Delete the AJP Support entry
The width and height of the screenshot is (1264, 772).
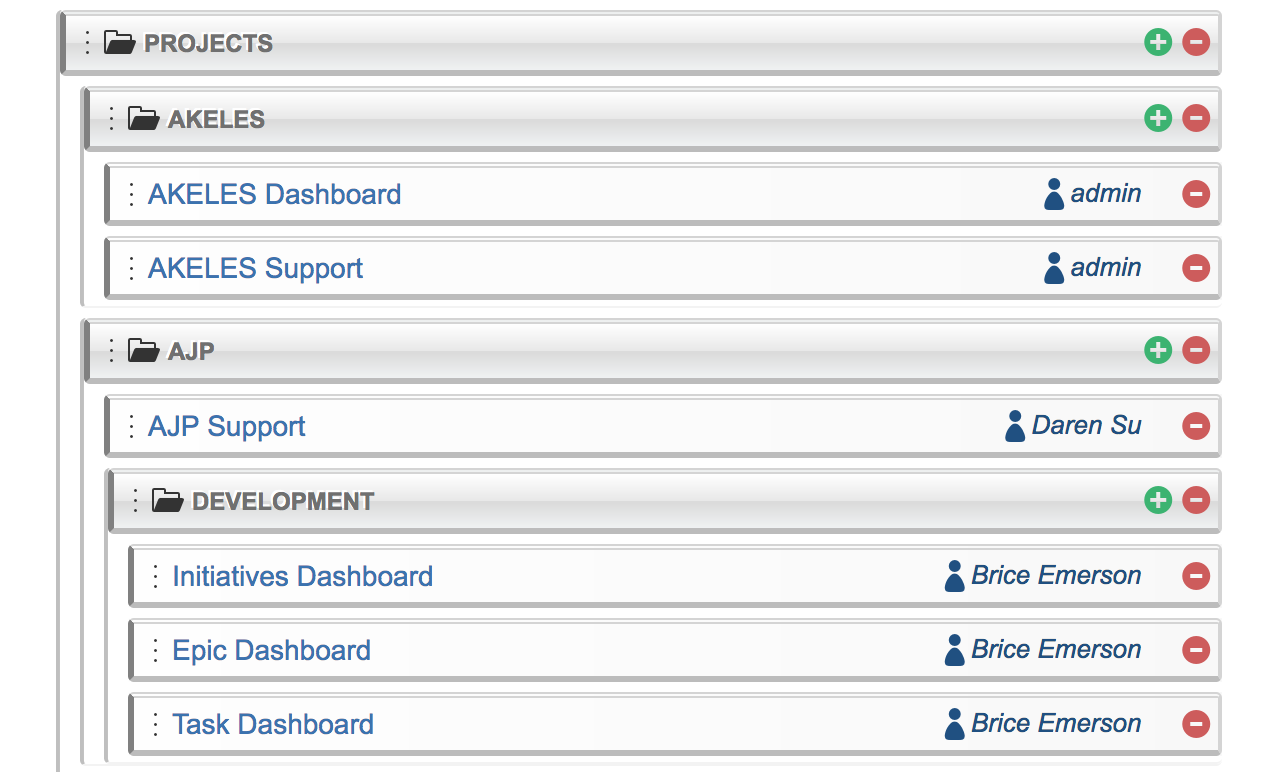coord(1196,426)
